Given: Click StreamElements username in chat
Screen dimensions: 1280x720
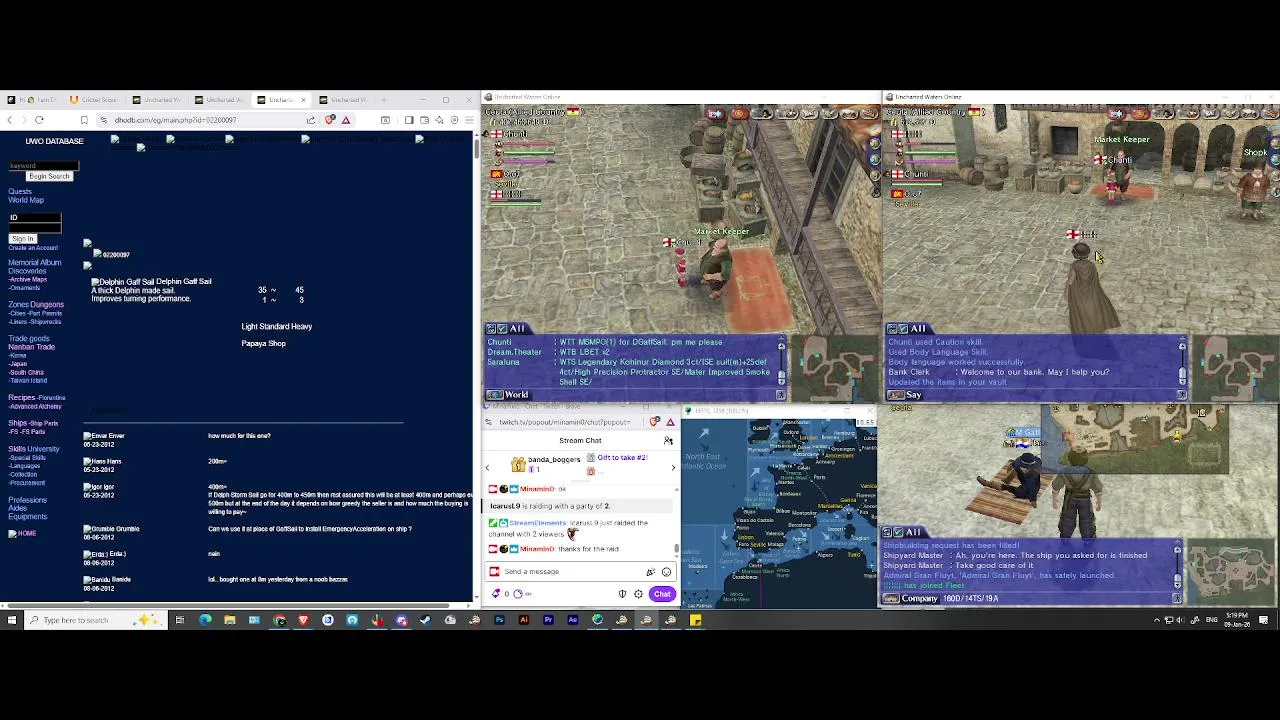Looking at the screenshot, I should coord(538,523).
